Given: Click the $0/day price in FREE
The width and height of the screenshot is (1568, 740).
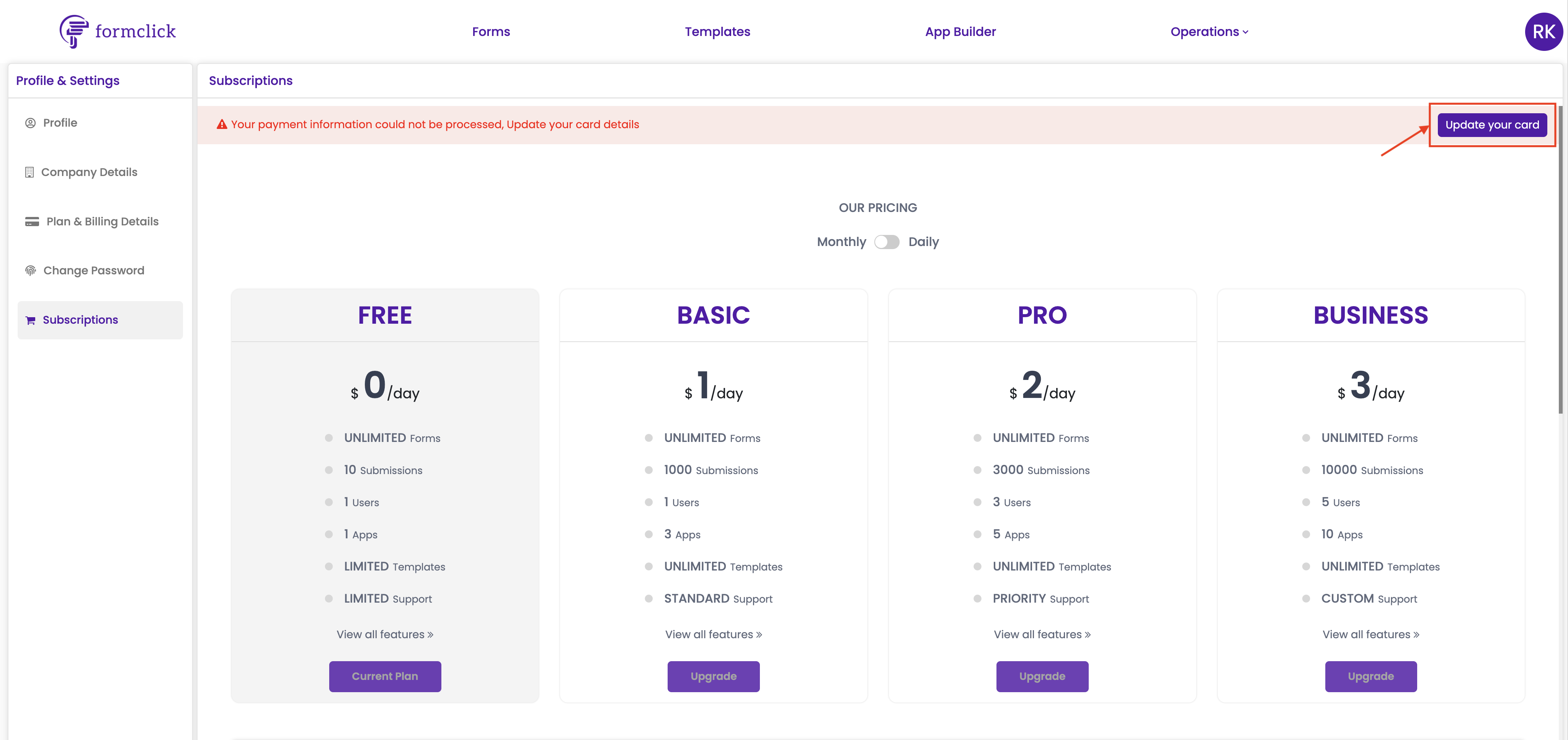Looking at the screenshot, I should pos(385,386).
